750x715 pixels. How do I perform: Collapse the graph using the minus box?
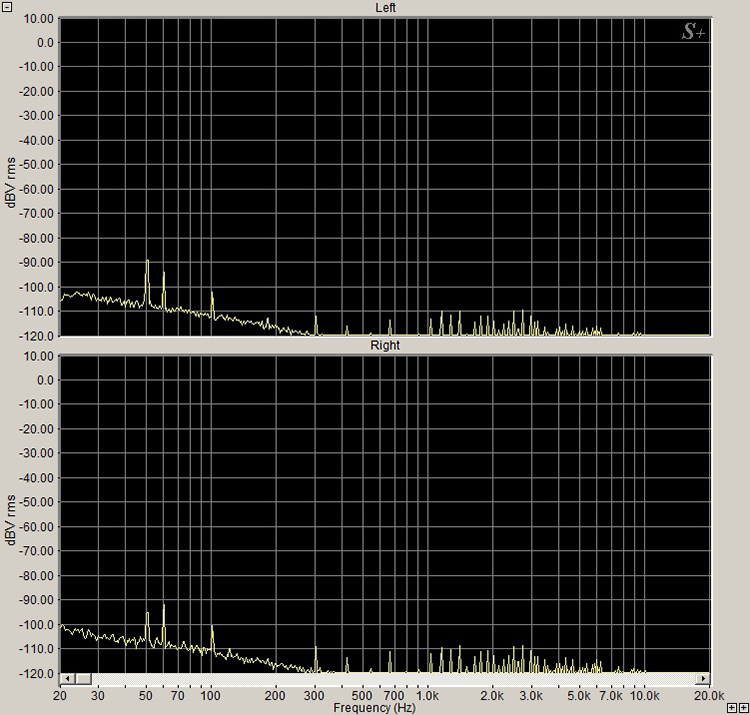point(8,7)
